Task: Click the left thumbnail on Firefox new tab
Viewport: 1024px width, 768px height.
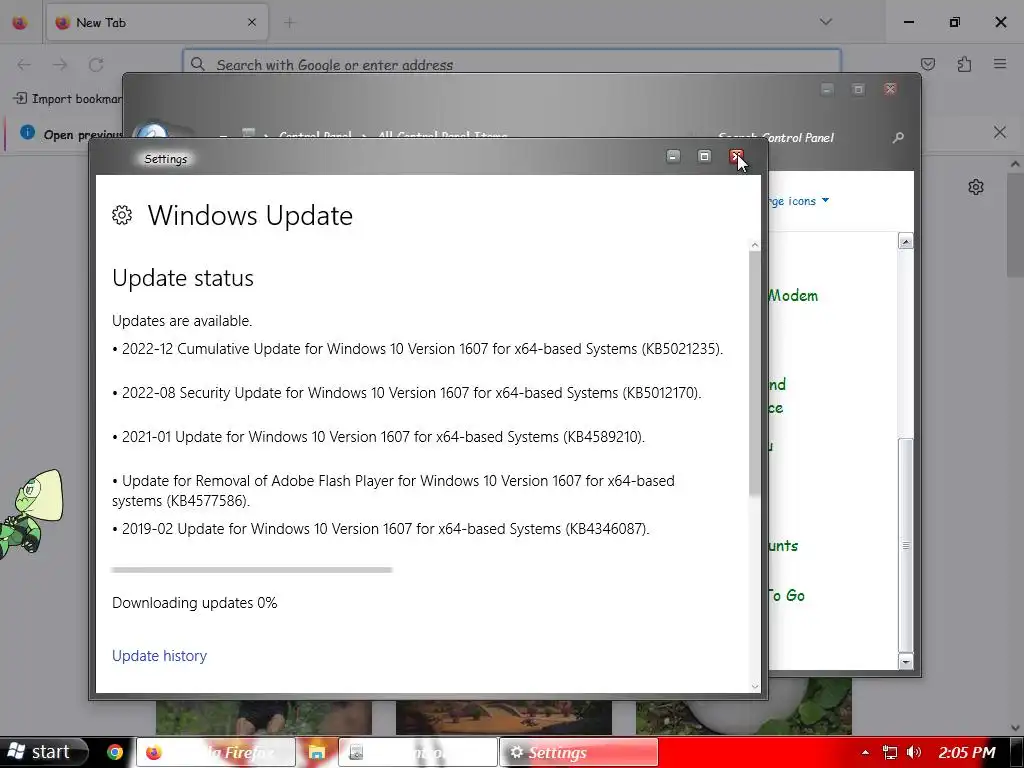Action: tap(264, 717)
